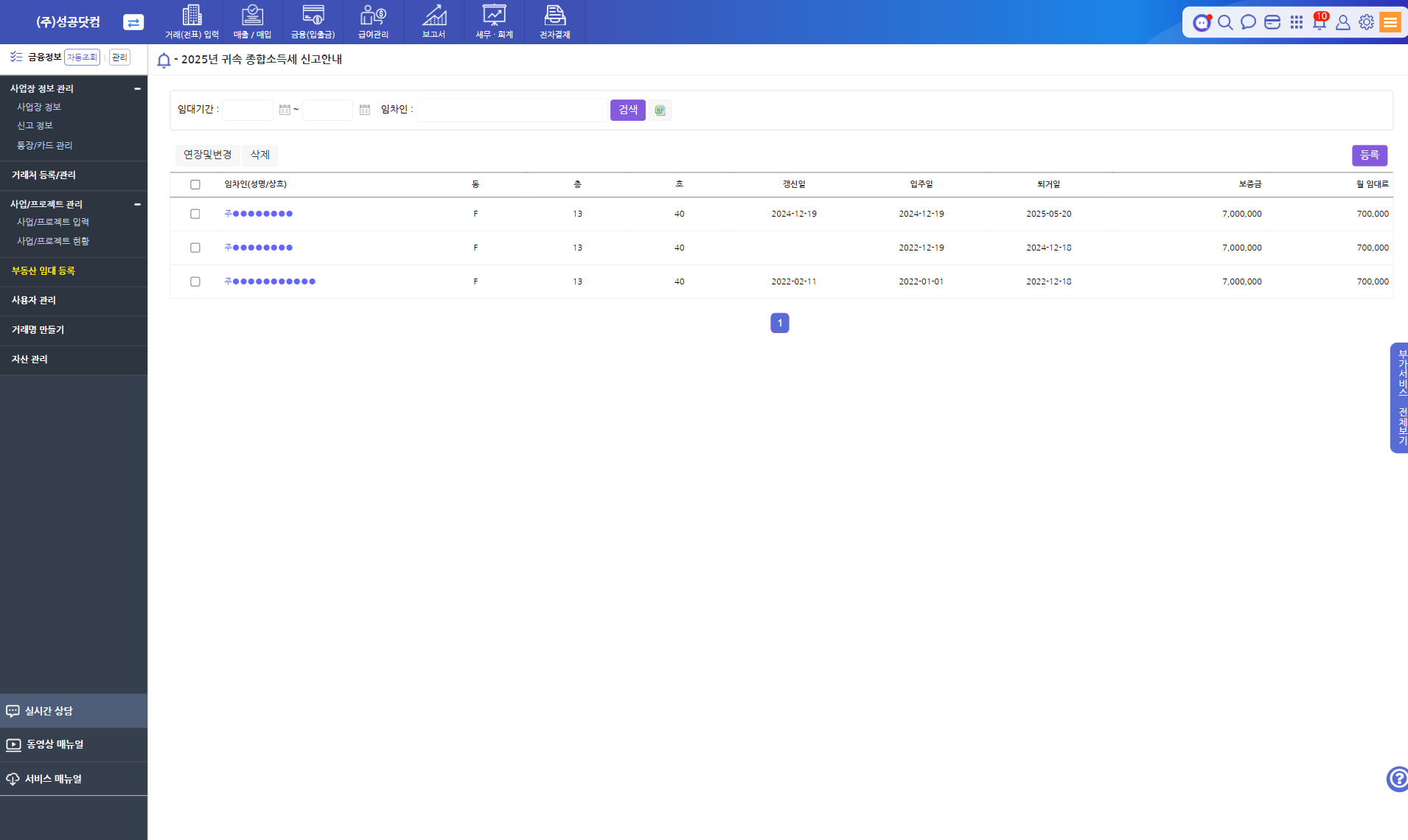This screenshot has height=840, width=1408.
Task: Click the (주)성공닷컴 company name
Action: coord(68,22)
